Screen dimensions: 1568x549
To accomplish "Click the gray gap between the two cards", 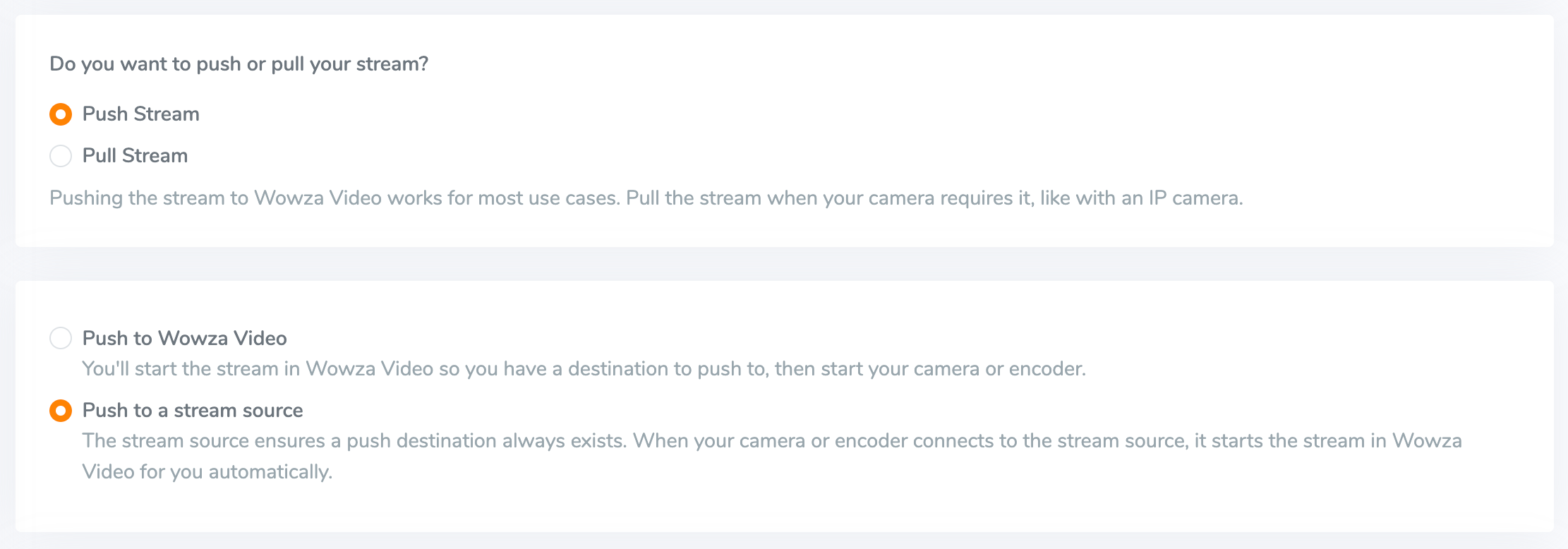I will (x=784, y=264).
